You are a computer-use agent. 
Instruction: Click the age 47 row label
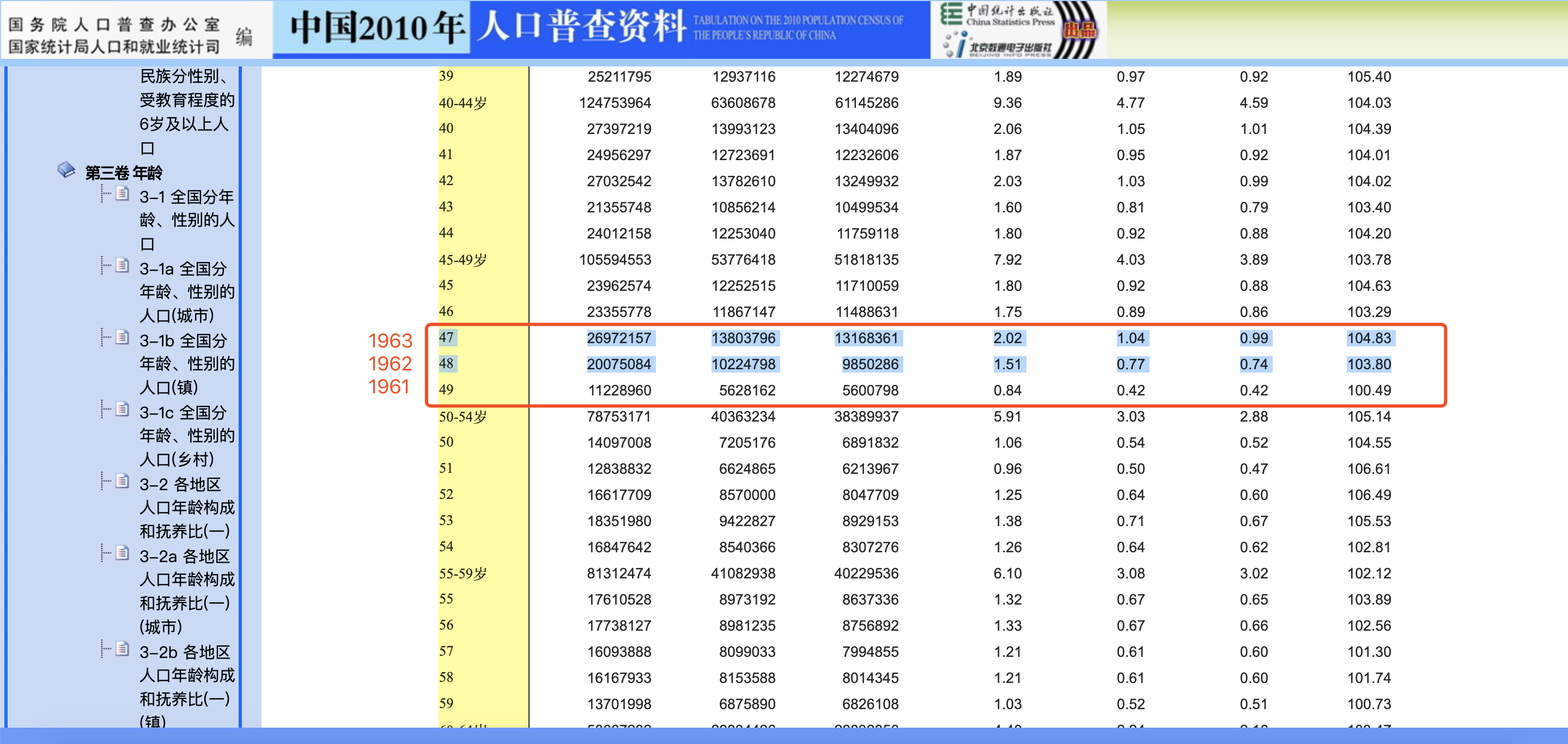pos(446,338)
